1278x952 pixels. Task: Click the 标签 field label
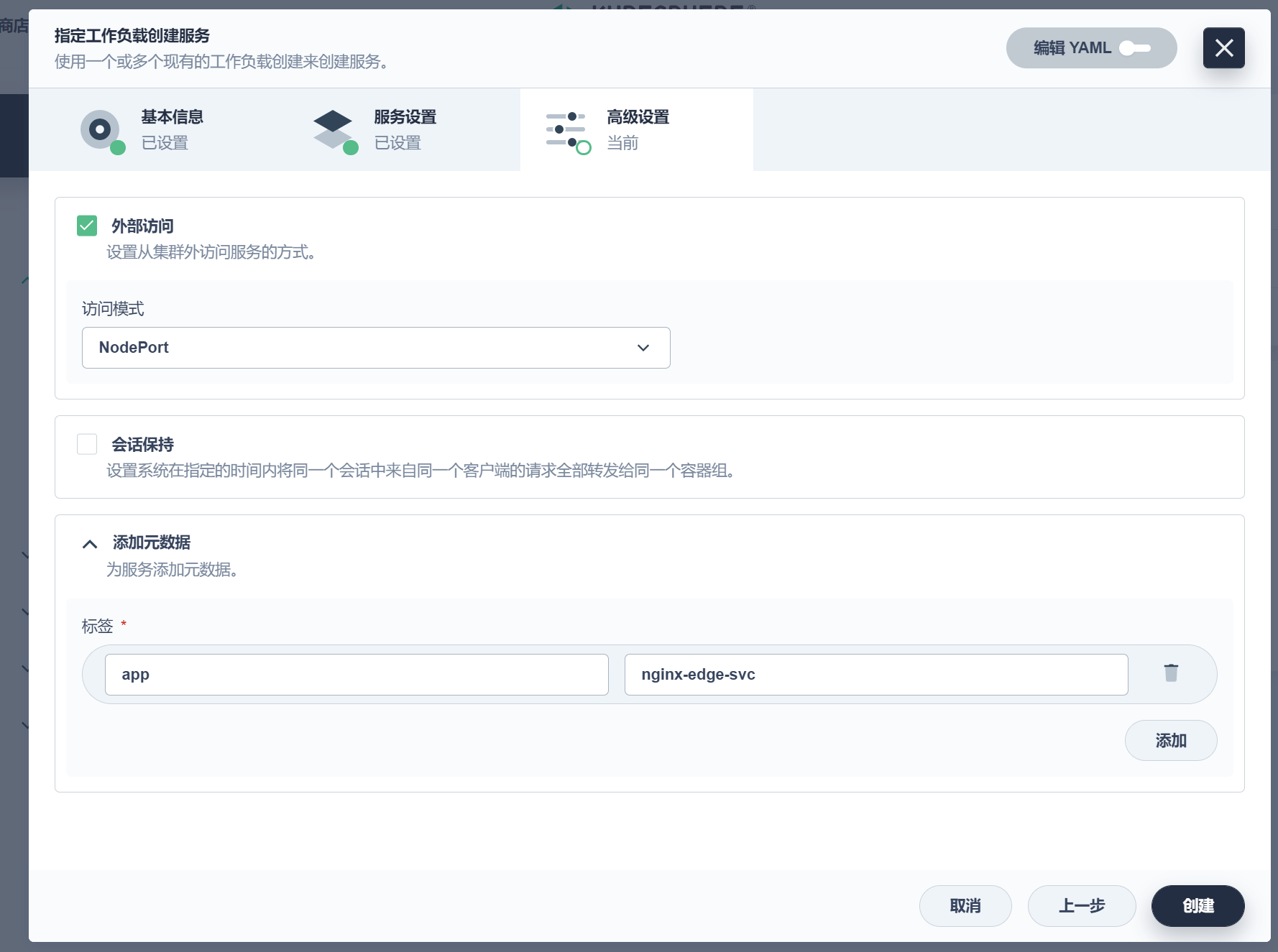pyautogui.click(x=97, y=627)
